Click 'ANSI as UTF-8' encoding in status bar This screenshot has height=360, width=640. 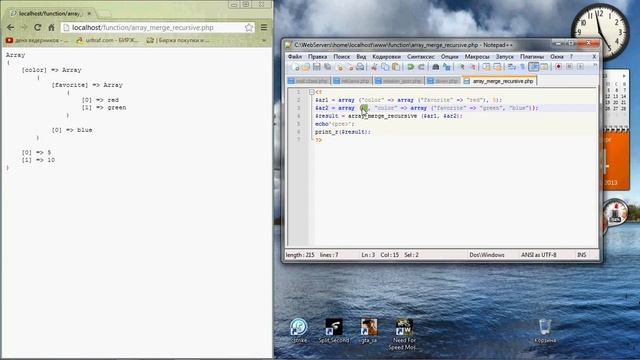[538, 255]
